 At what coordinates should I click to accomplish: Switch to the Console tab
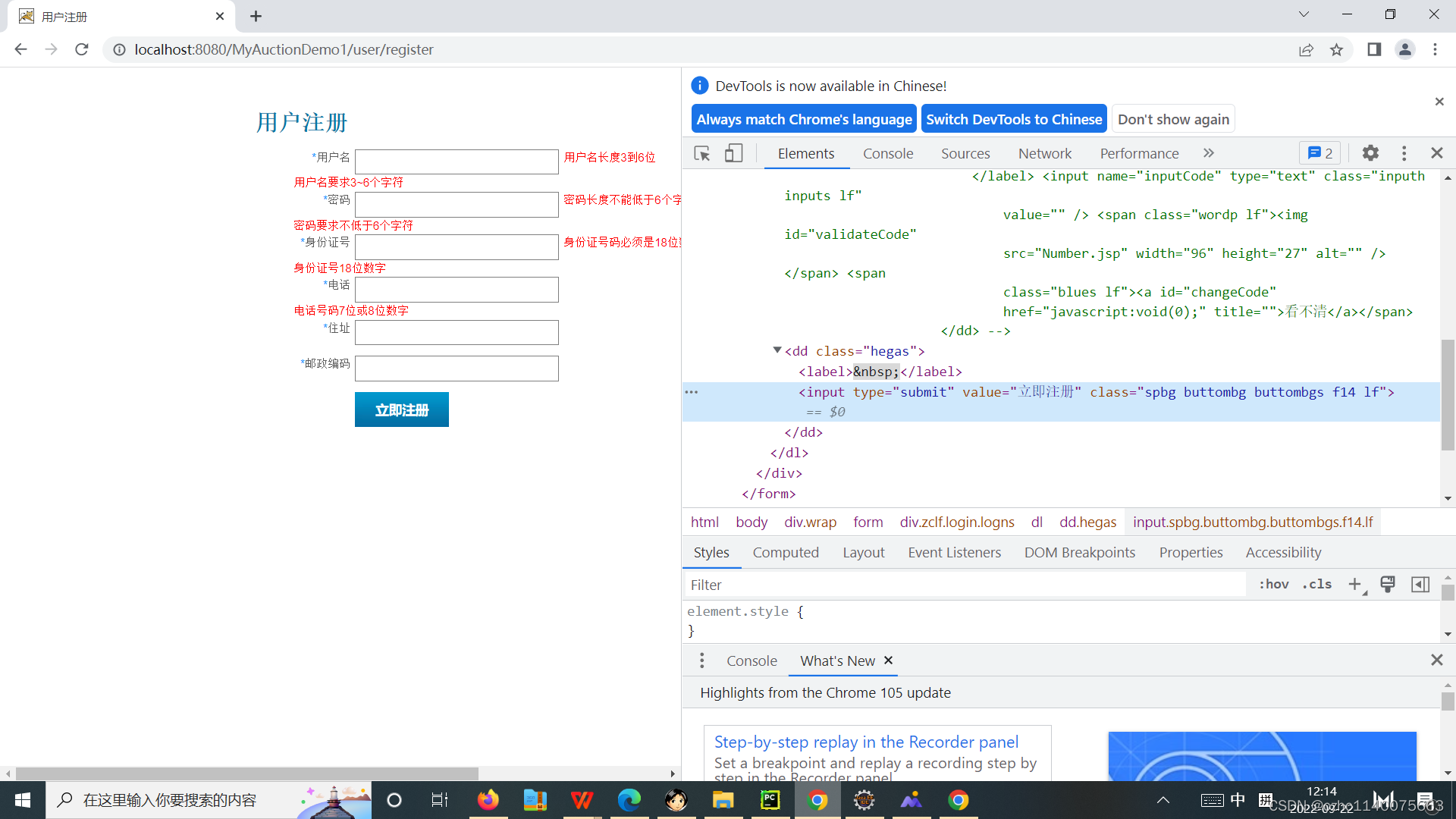point(888,153)
